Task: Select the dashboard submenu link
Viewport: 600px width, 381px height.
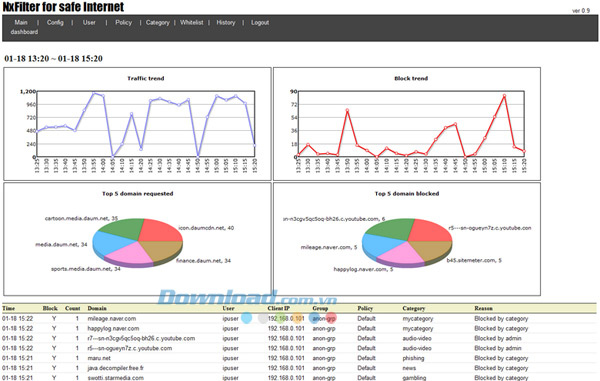Action: [24, 32]
